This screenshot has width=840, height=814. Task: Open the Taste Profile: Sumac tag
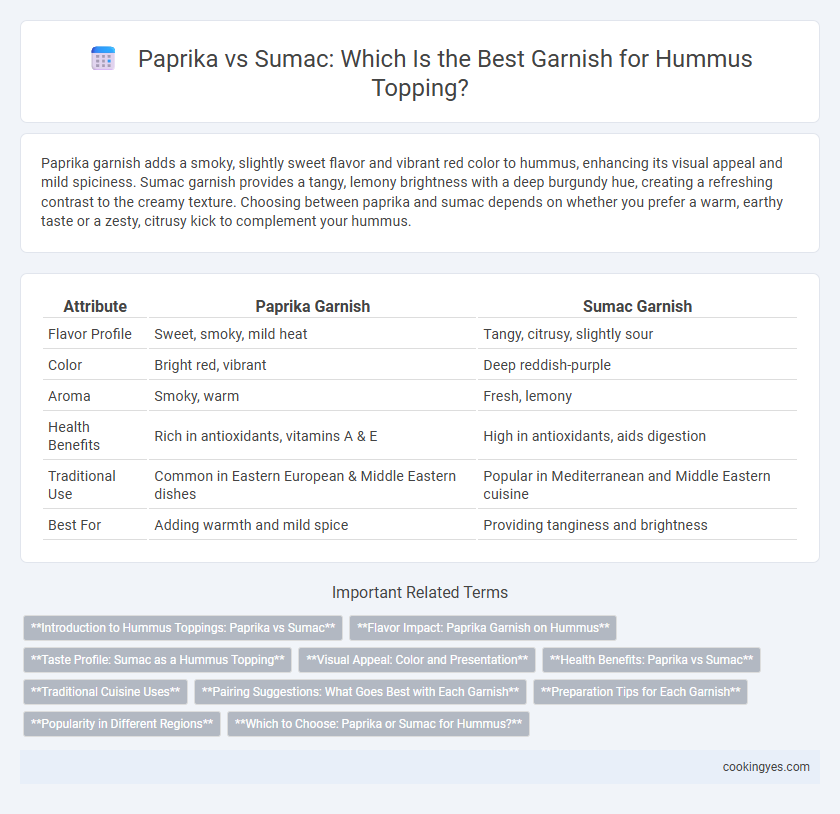point(158,660)
